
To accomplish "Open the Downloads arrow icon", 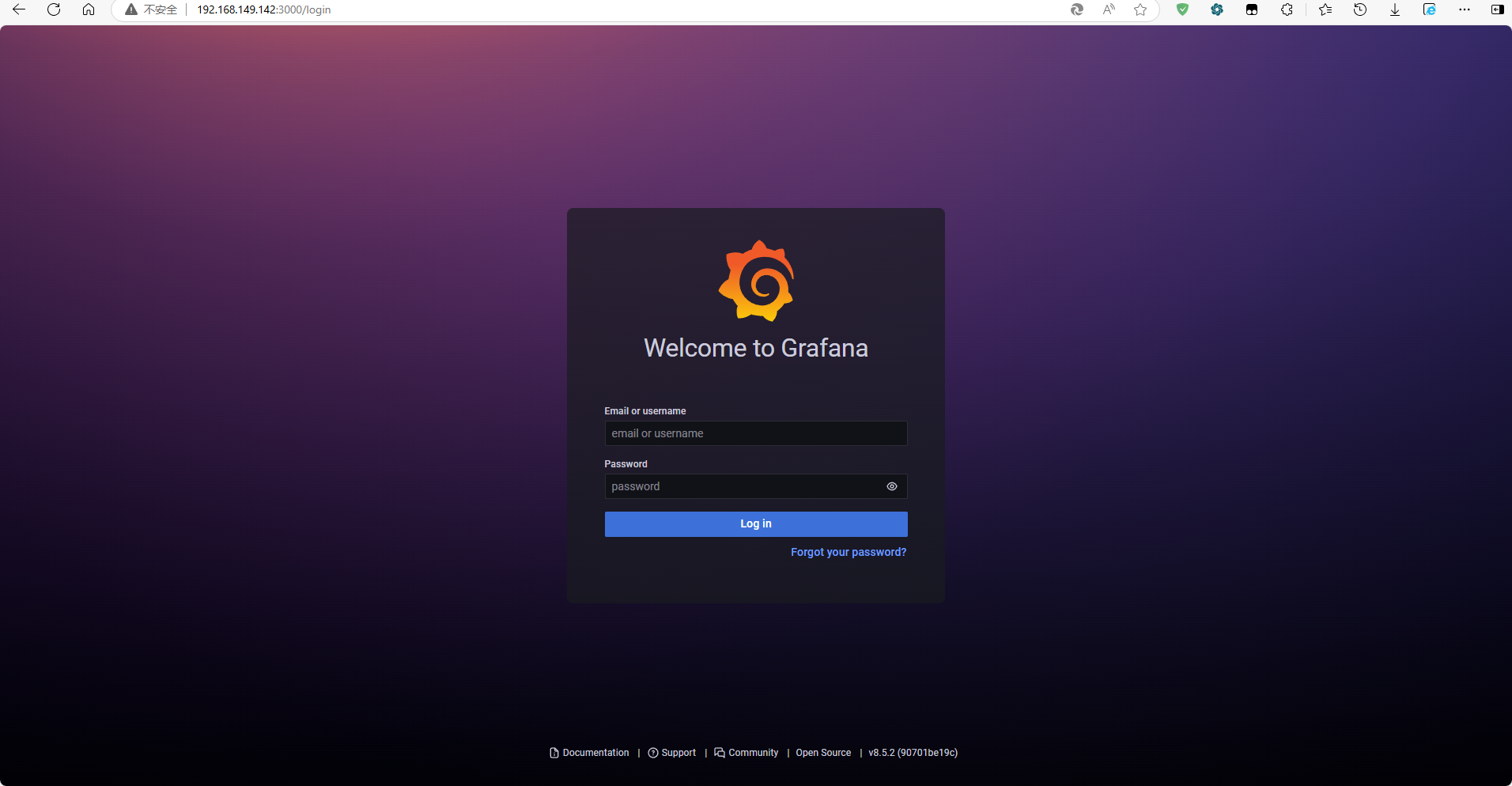I will [x=1395, y=9].
